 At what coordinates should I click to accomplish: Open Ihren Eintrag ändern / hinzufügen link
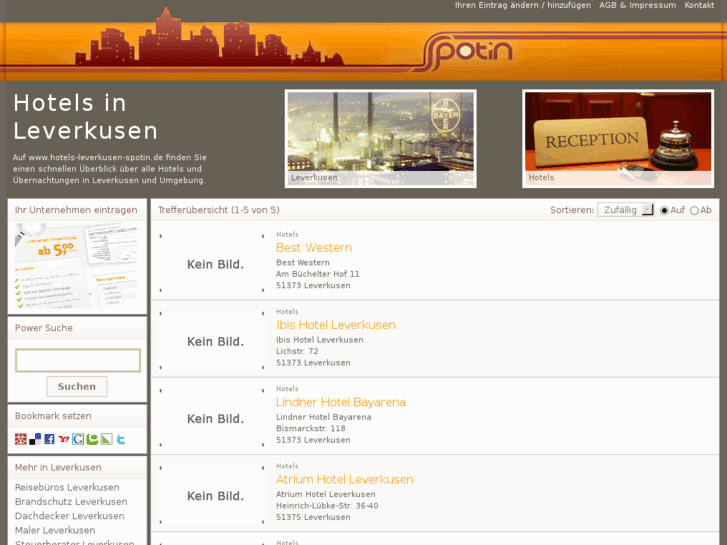tap(523, 5)
